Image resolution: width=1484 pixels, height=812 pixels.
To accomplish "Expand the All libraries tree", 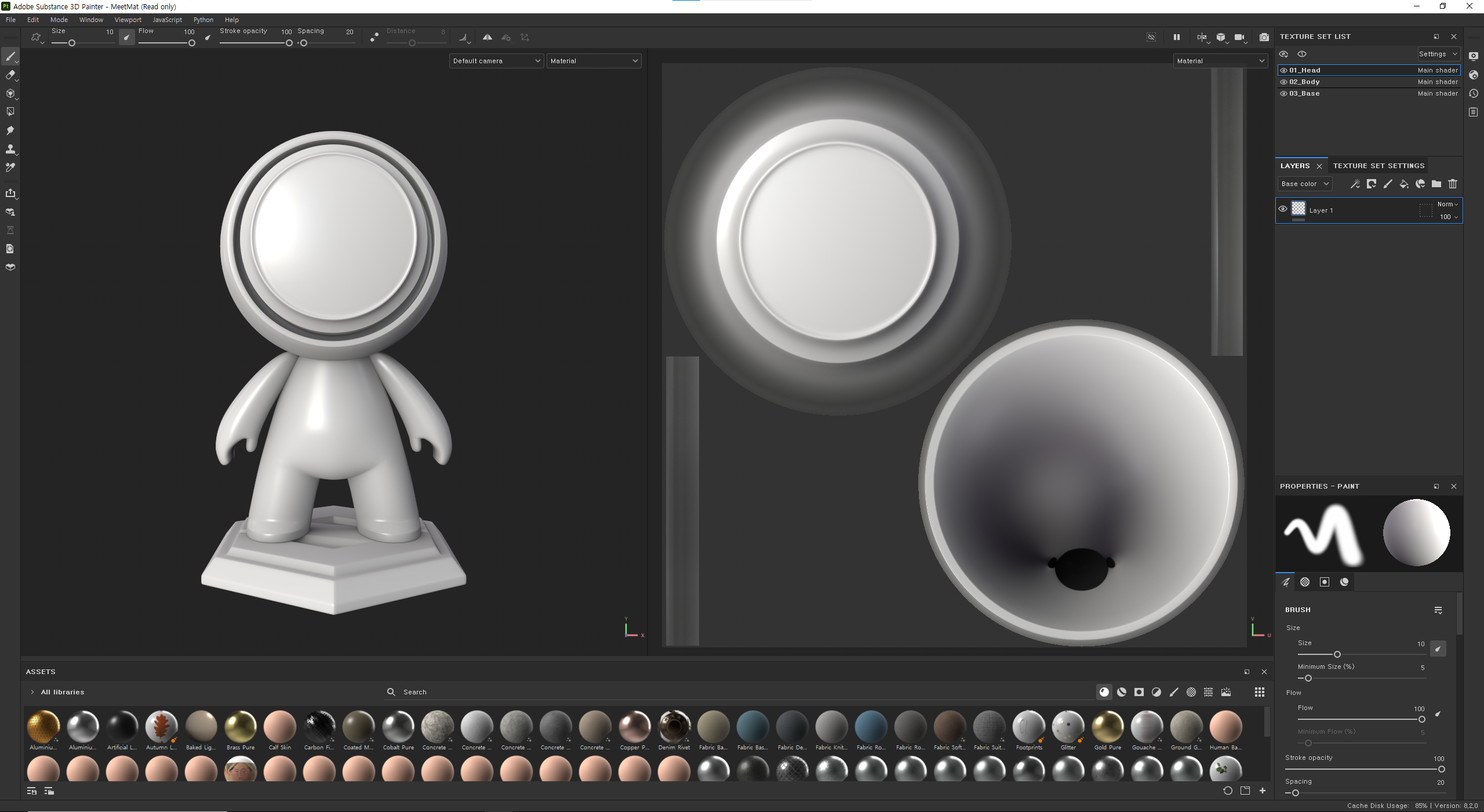I will coord(32,692).
